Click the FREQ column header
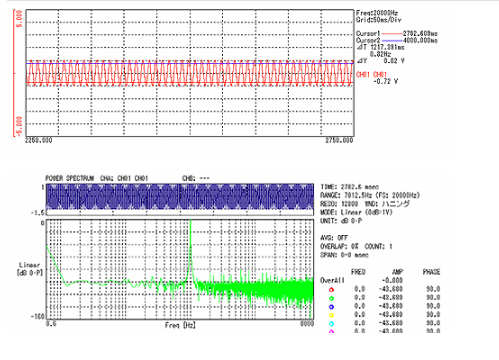Screen dimensions: 499x360 click(358, 272)
